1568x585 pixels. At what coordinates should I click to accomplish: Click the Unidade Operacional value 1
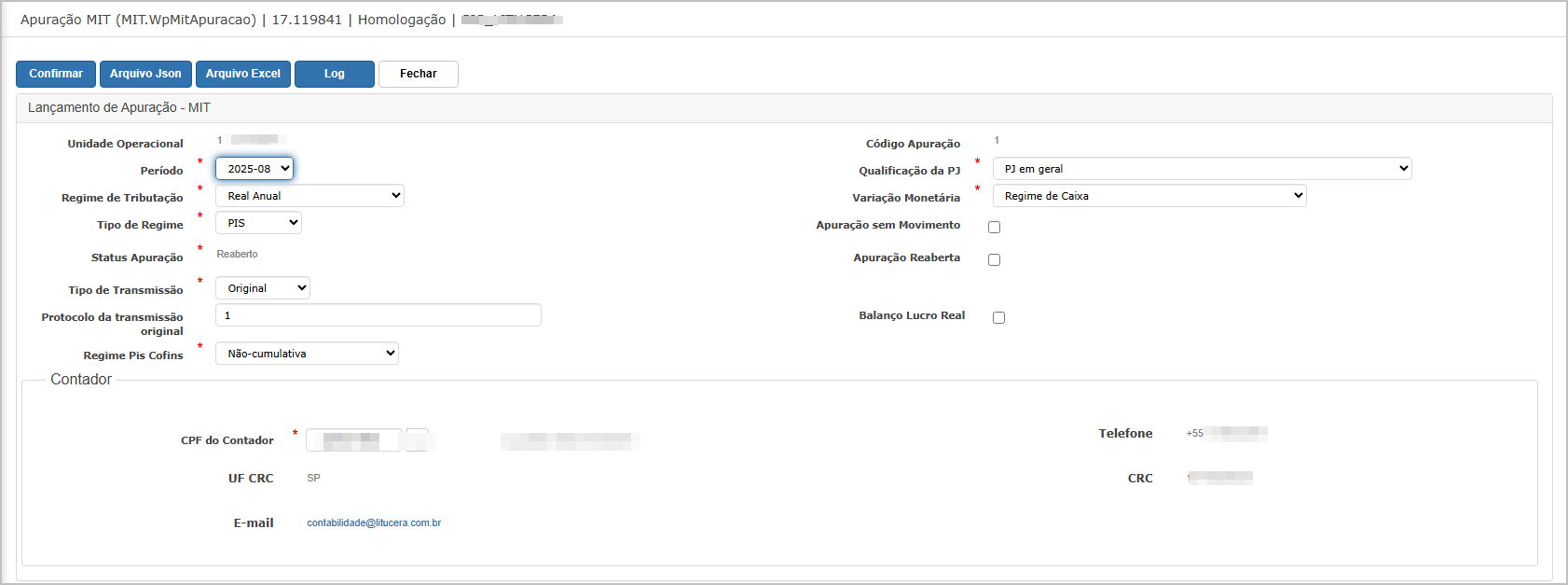tap(220, 141)
